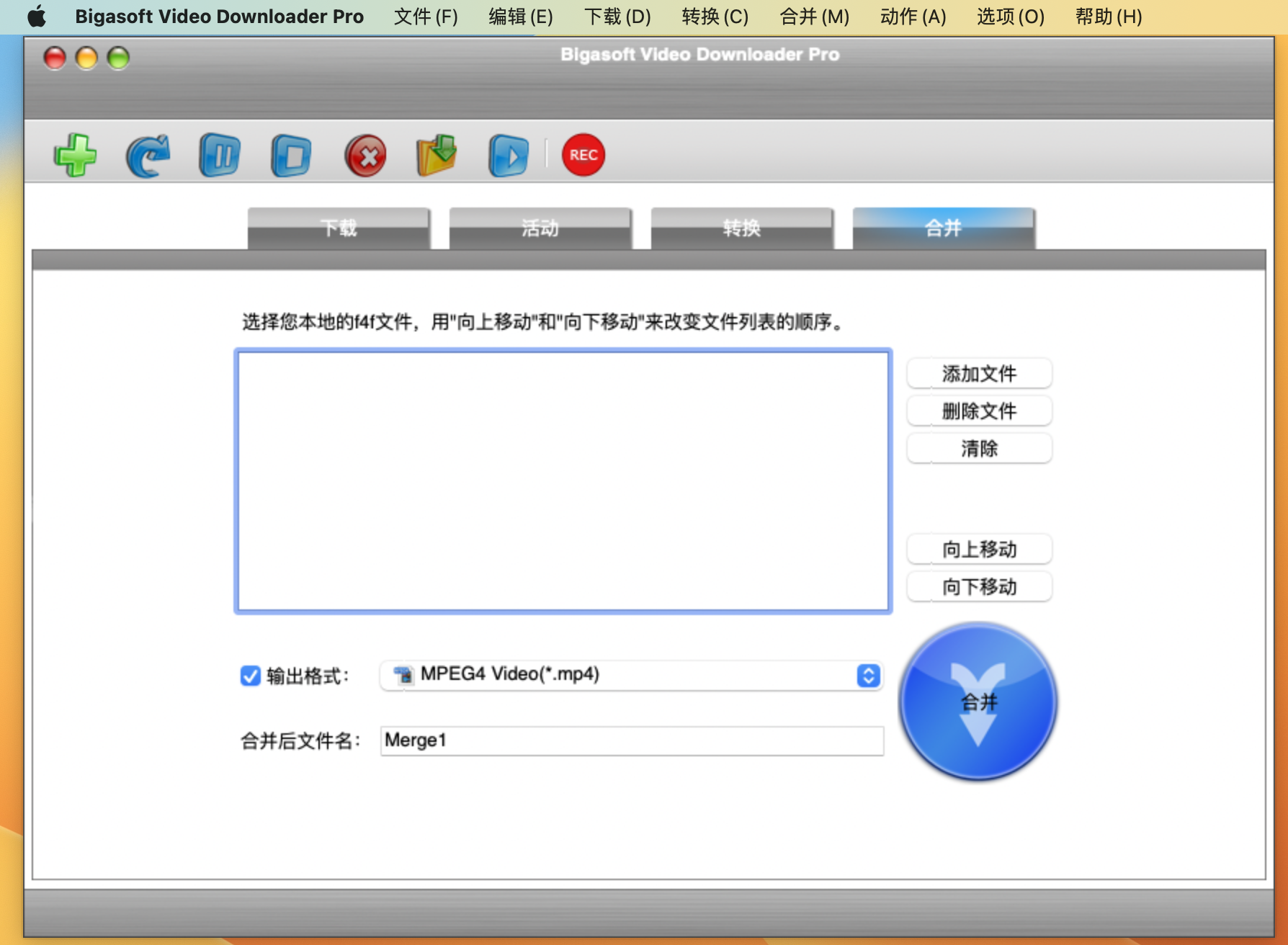Click the Merge1 filename input field

pos(631,740)
